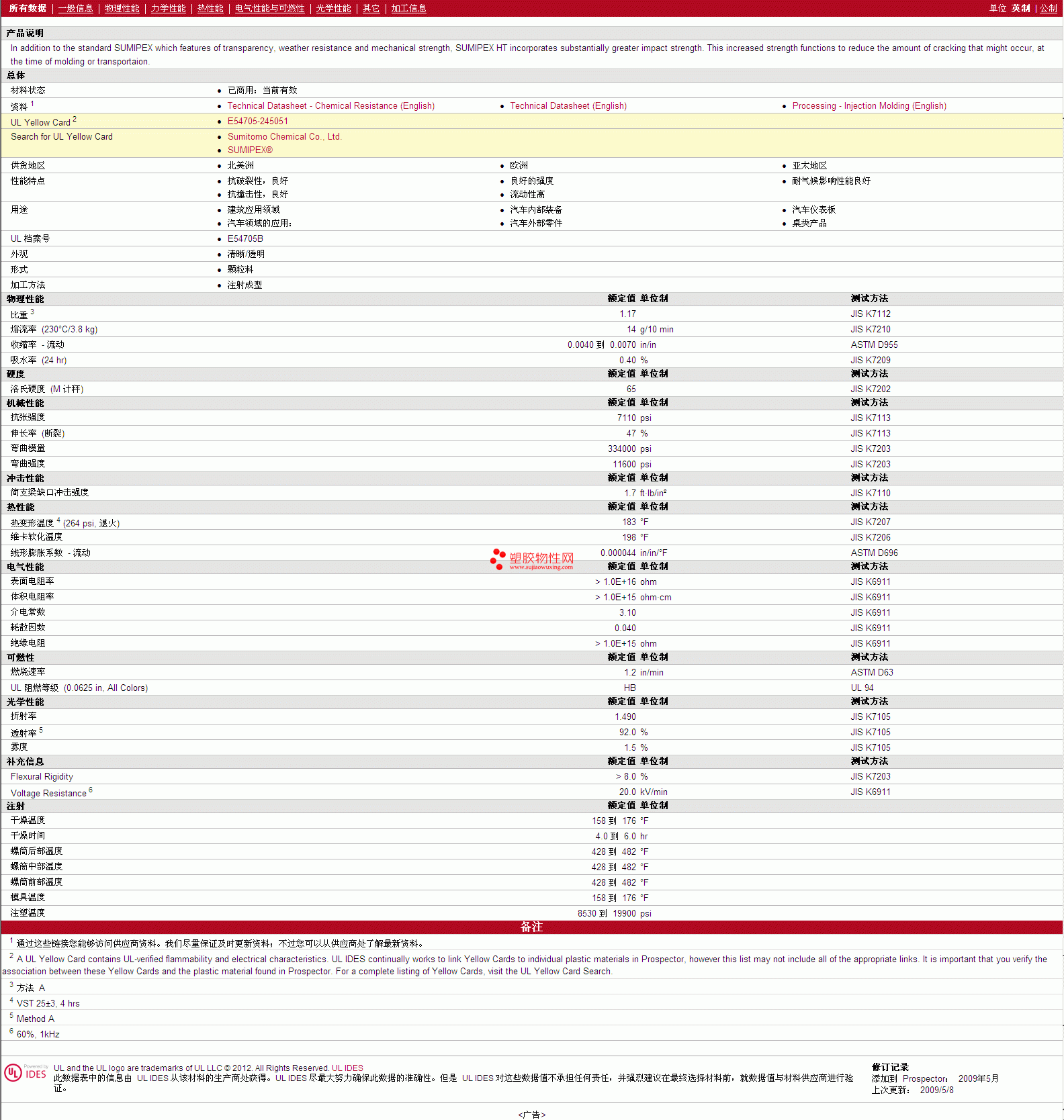Select the Voltage Resistance value 20.0
Image resolution: width=1064 pixels, height=1120 pixels.
pos(627,792)
